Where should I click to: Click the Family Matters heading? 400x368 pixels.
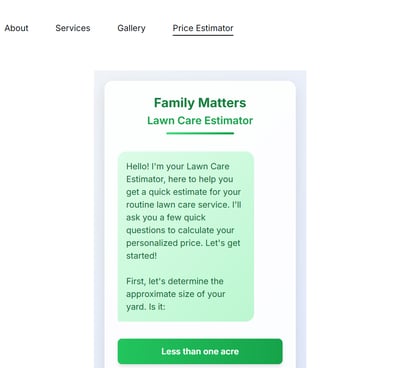click(x=200, y=103)
